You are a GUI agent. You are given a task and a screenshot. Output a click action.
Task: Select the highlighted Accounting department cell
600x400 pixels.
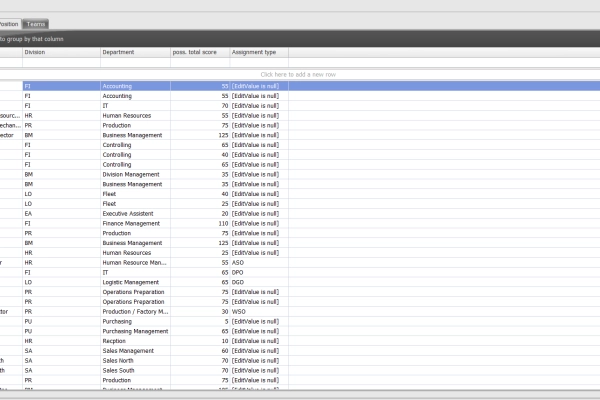(x=135, y=86)
